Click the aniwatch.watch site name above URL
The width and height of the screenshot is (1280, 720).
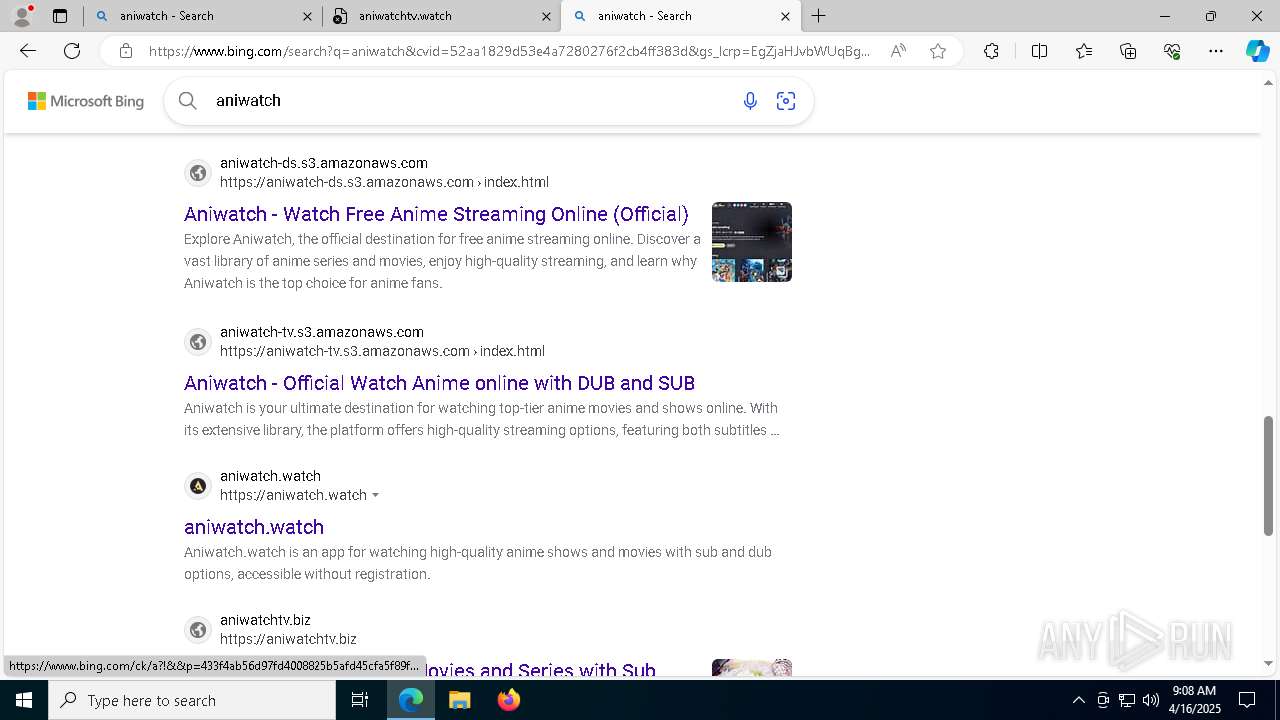click(x=270, y=476)
